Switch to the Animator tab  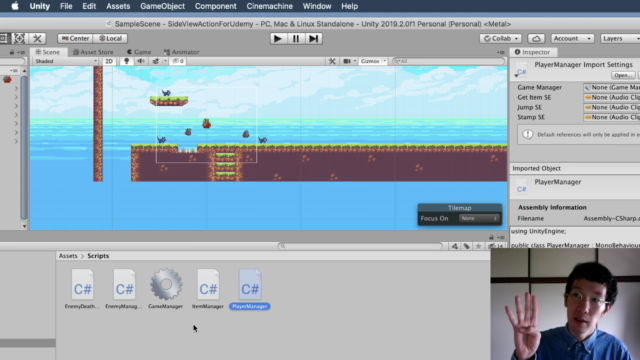181,52
